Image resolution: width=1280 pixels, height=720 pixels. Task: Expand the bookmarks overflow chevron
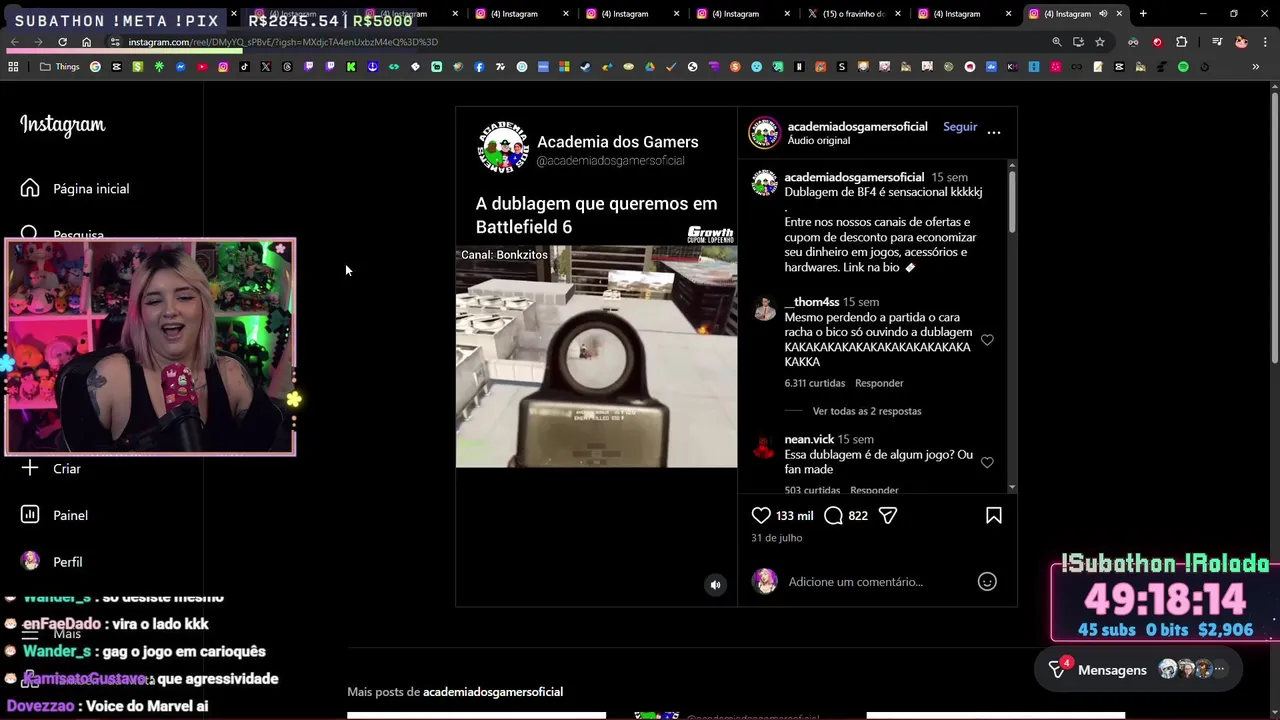(x=1256, y=67)
